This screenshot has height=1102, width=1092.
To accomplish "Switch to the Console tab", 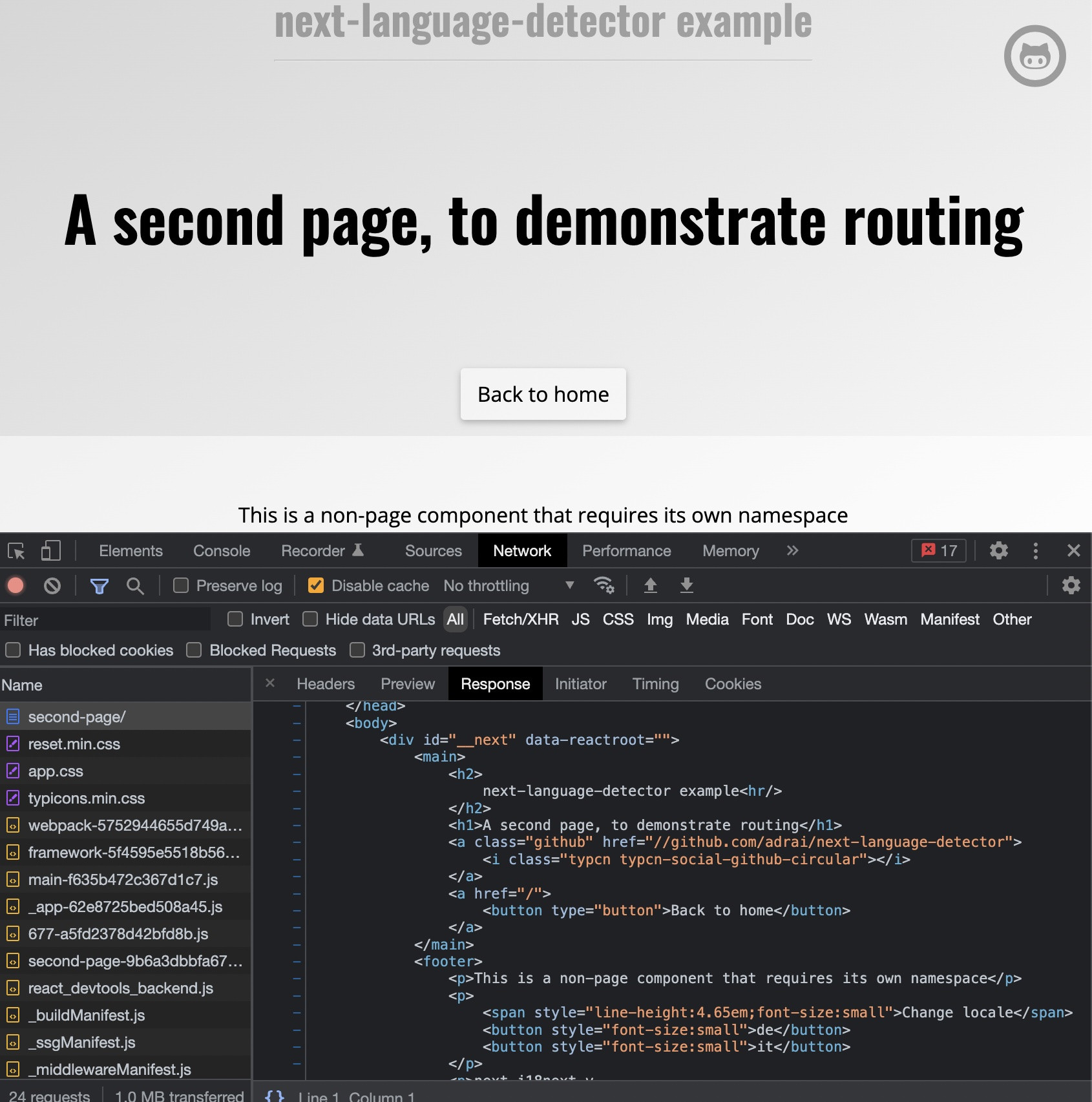I will 222,551.
